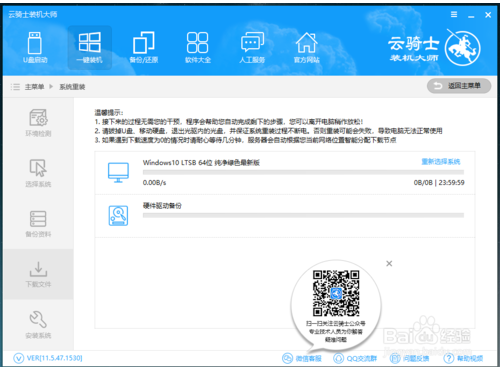Click 系统重装 in the breadcrumb
The image size is (500, 367).
click(x=72, y=87)
